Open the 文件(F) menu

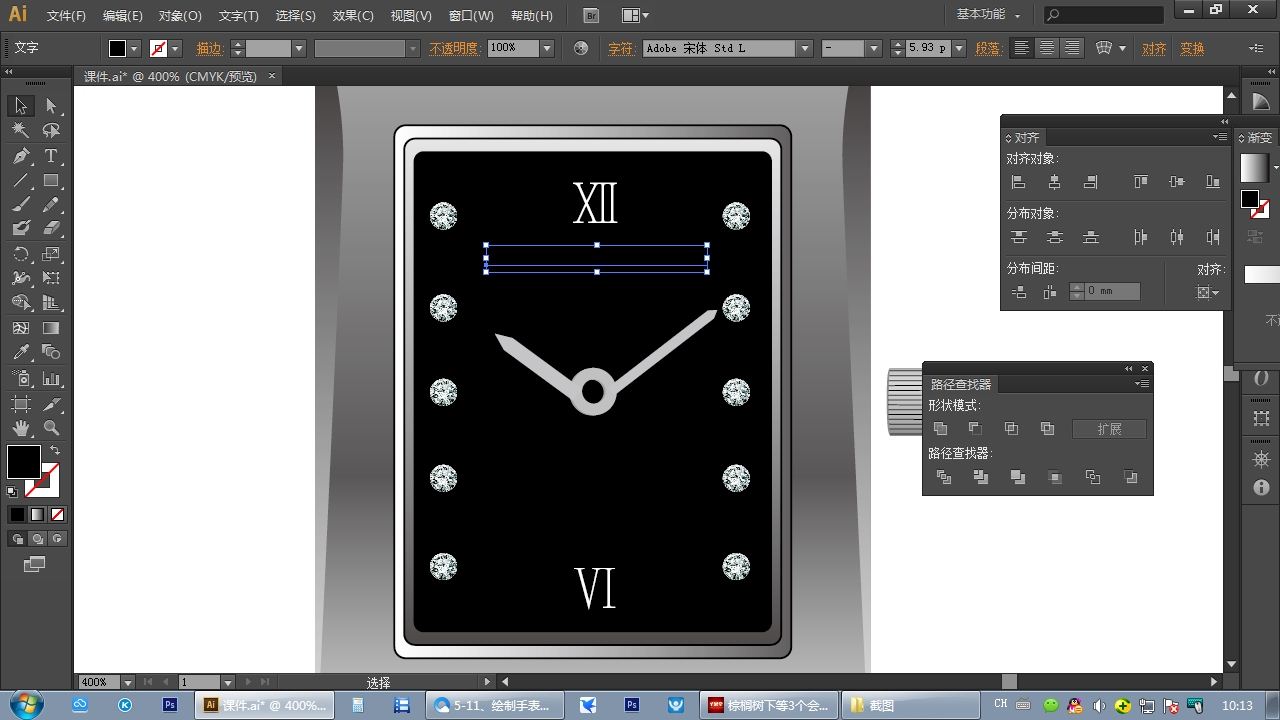(67, 16)
